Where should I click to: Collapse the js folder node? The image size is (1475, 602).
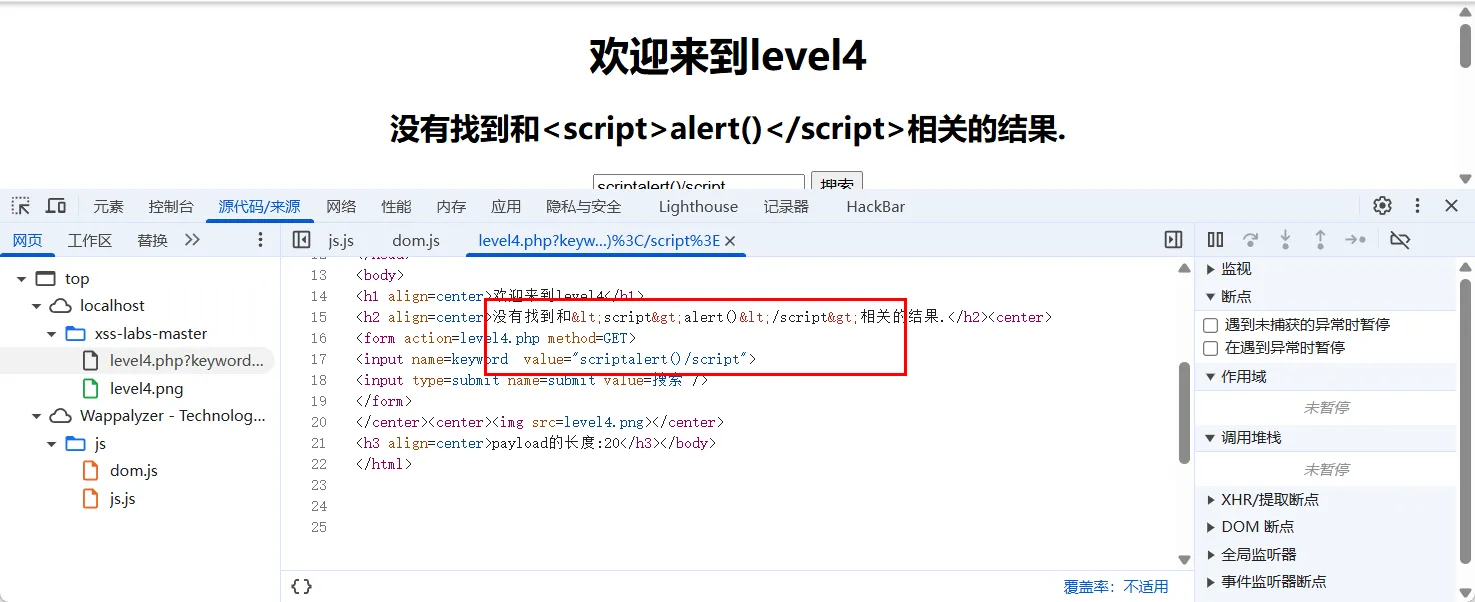53,444
